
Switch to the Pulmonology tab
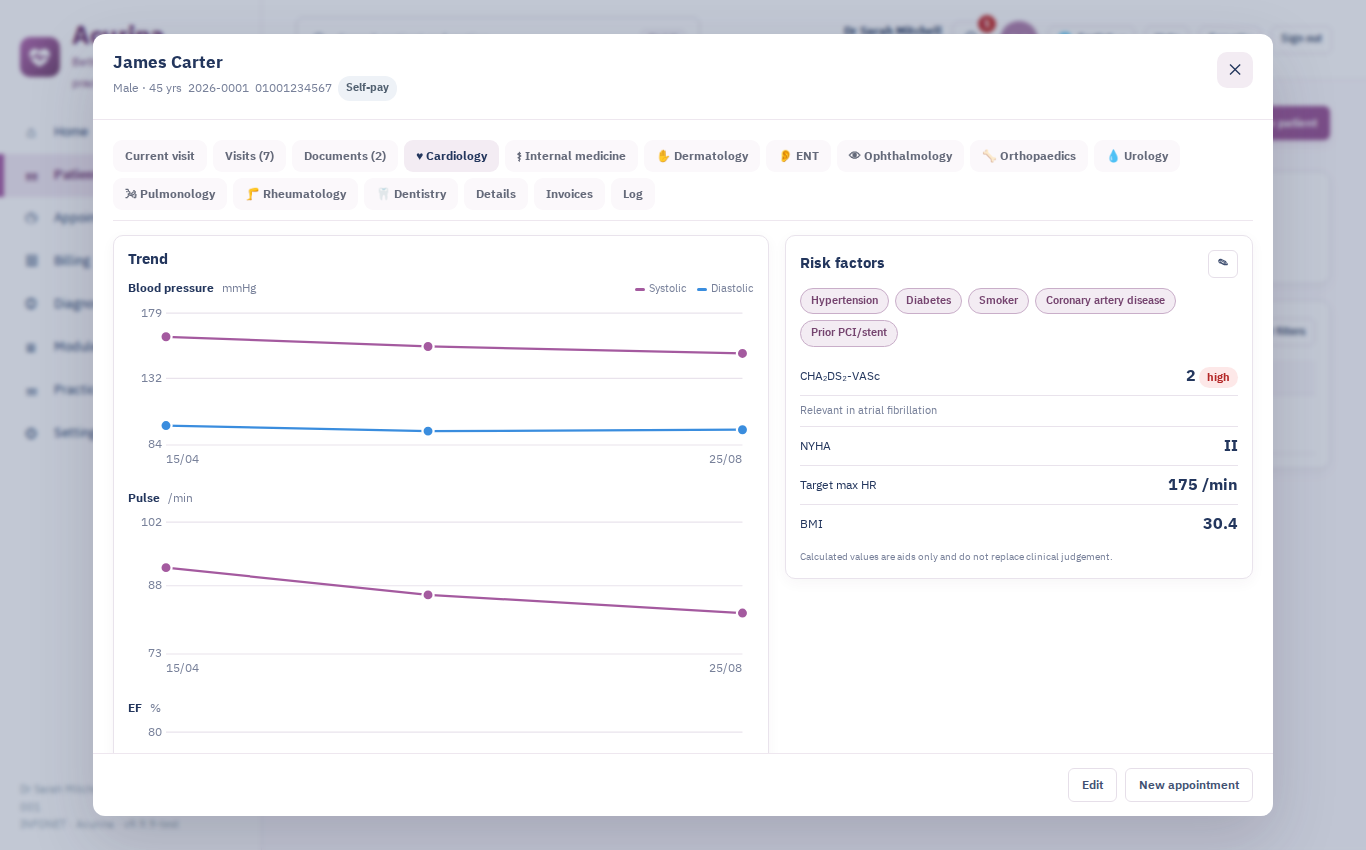coord(170,194)
